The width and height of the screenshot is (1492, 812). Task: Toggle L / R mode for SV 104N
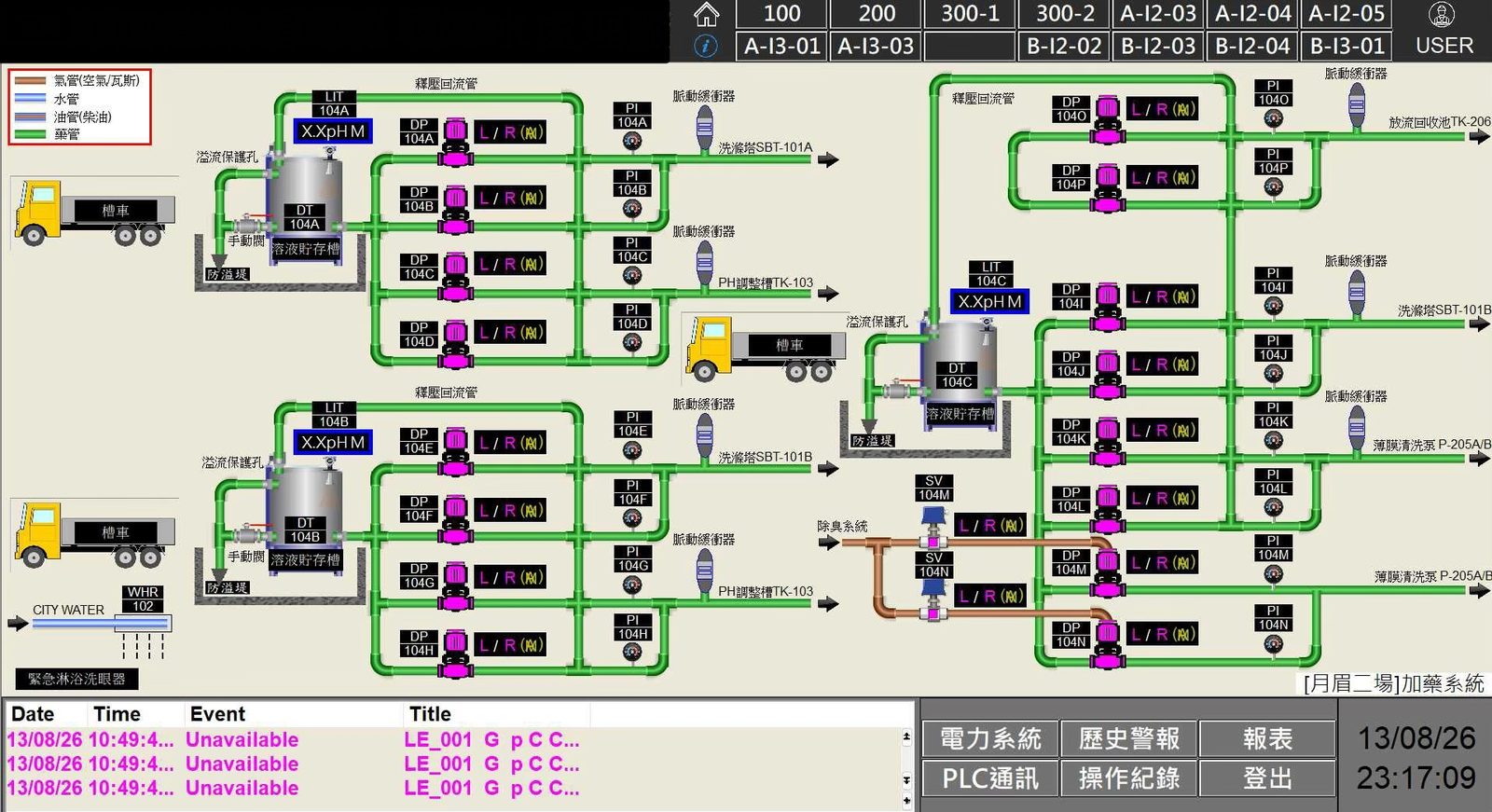pyautogui.click(x=991, y=596)
